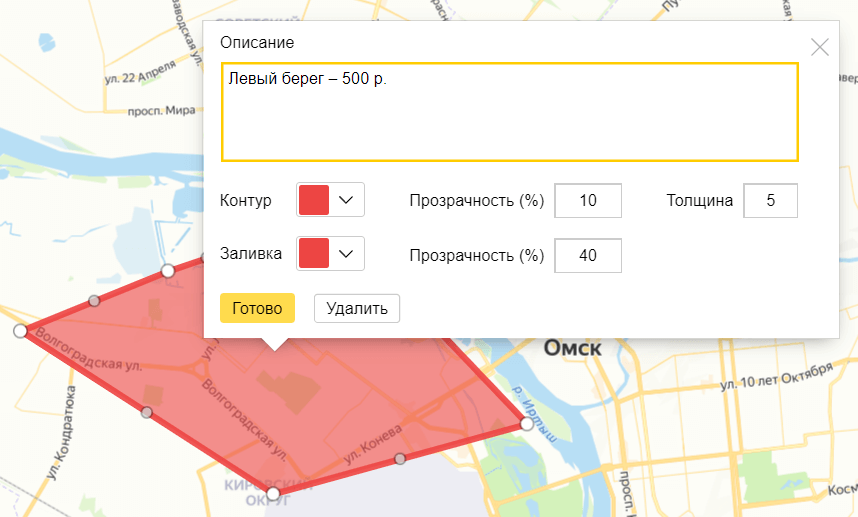Click the Омск city label on map
Image resolution: width=858 pixels, height=517 pixels.
click(572, 348)
